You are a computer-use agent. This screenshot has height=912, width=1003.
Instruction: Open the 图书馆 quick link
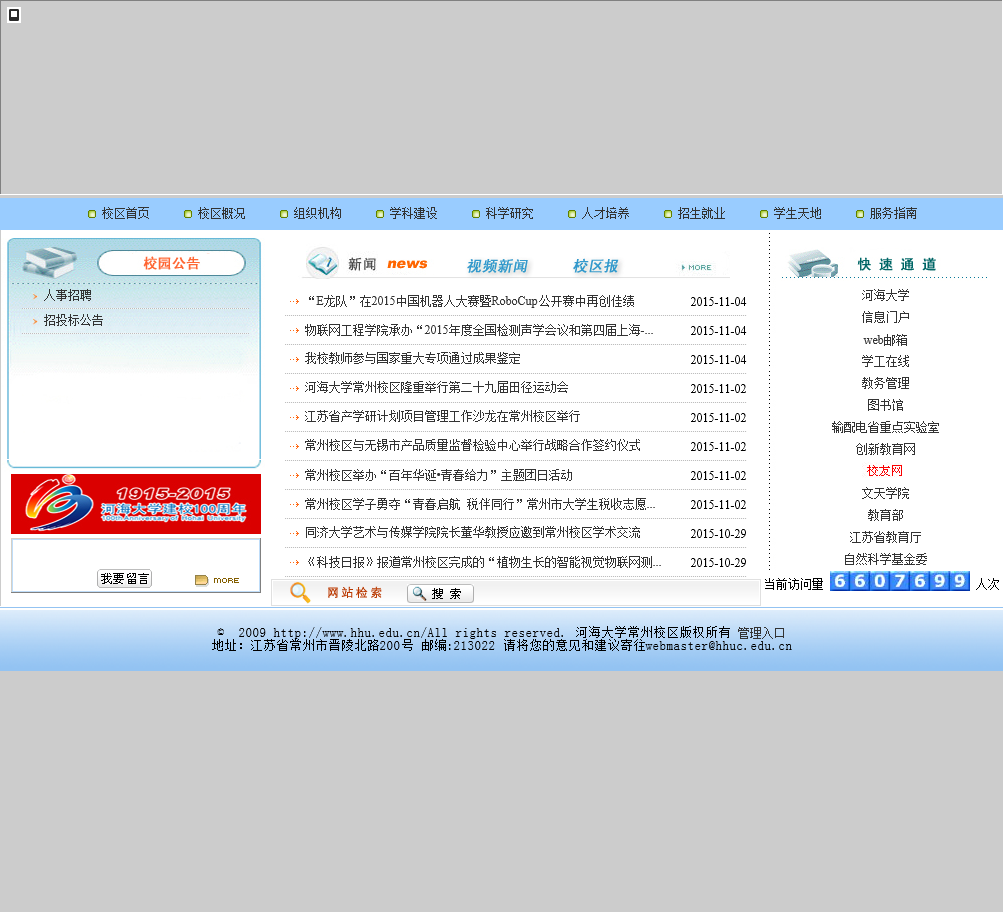[x=885, y=405]
